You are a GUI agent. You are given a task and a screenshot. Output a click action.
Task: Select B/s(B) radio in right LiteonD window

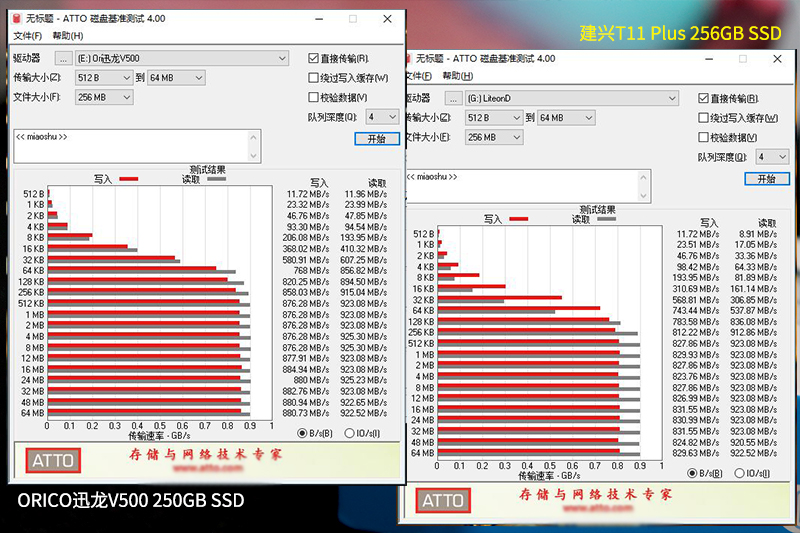click(692, 473)
